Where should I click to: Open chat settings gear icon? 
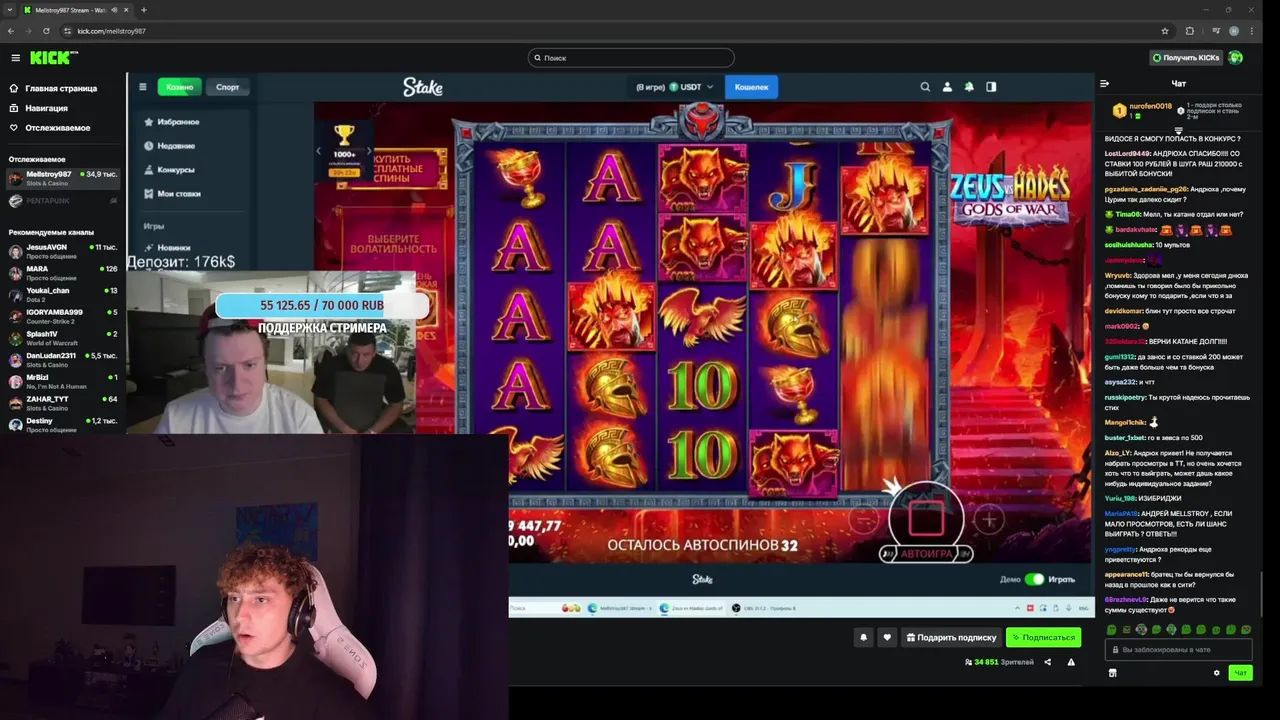coord(1216,673)
